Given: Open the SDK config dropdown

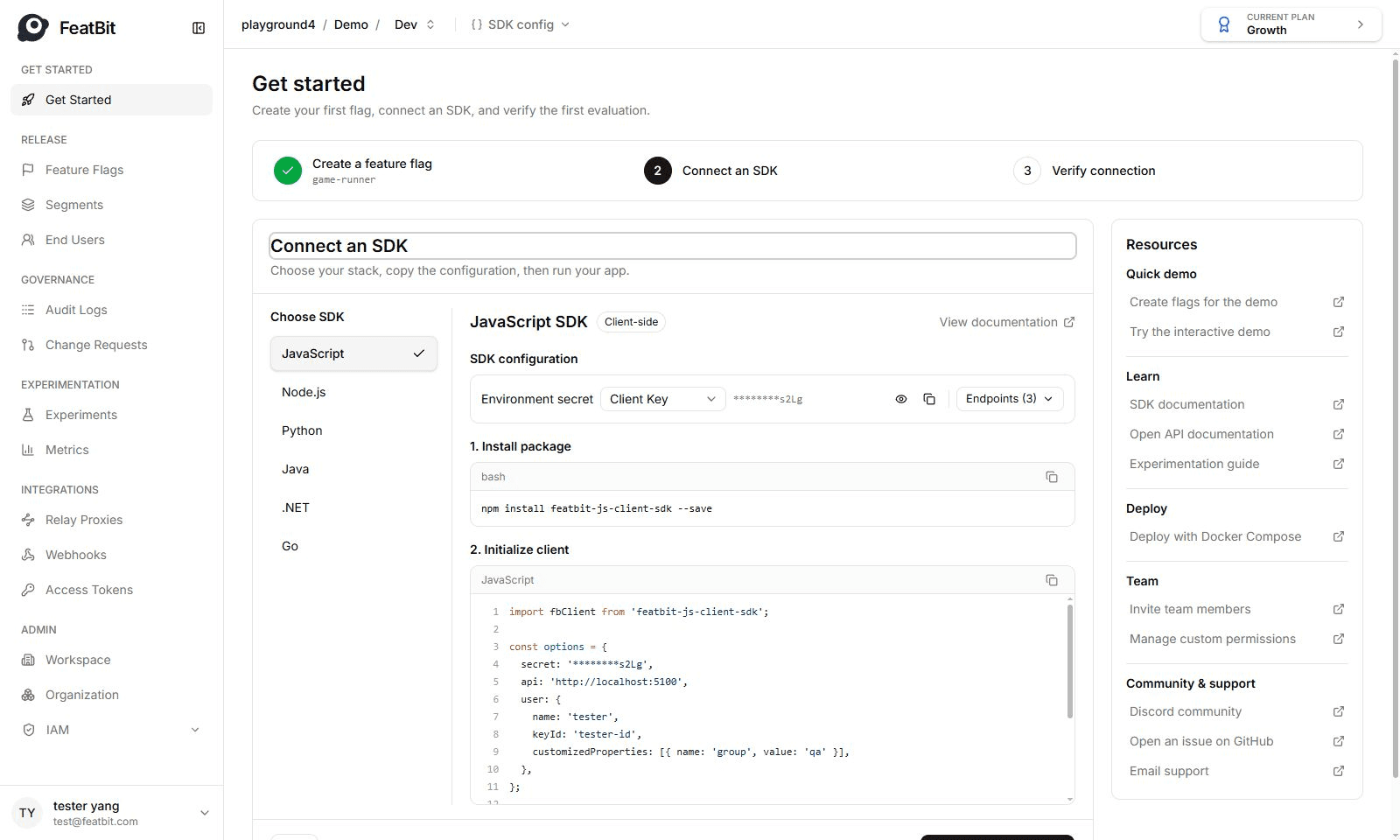Looking at the screenshot, I should (x=521, y=24).
